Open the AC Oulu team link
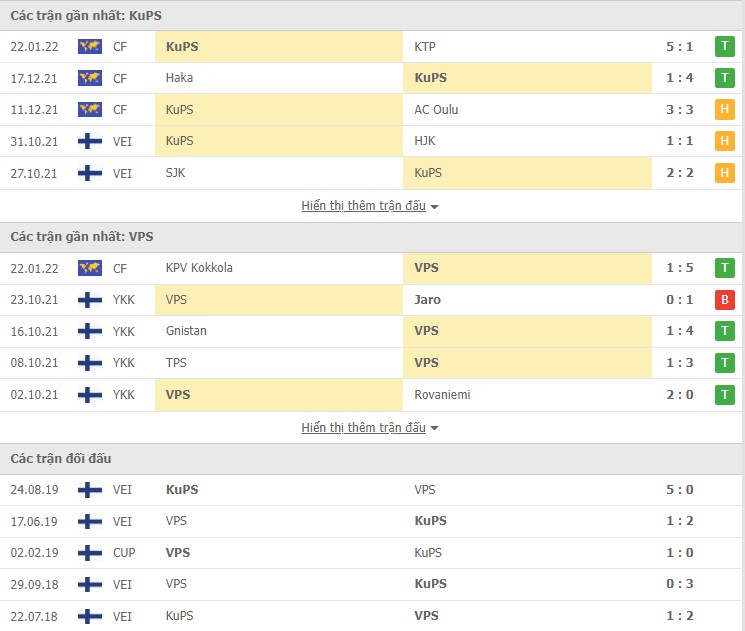The image size is (745, 631). click(436, 110)
